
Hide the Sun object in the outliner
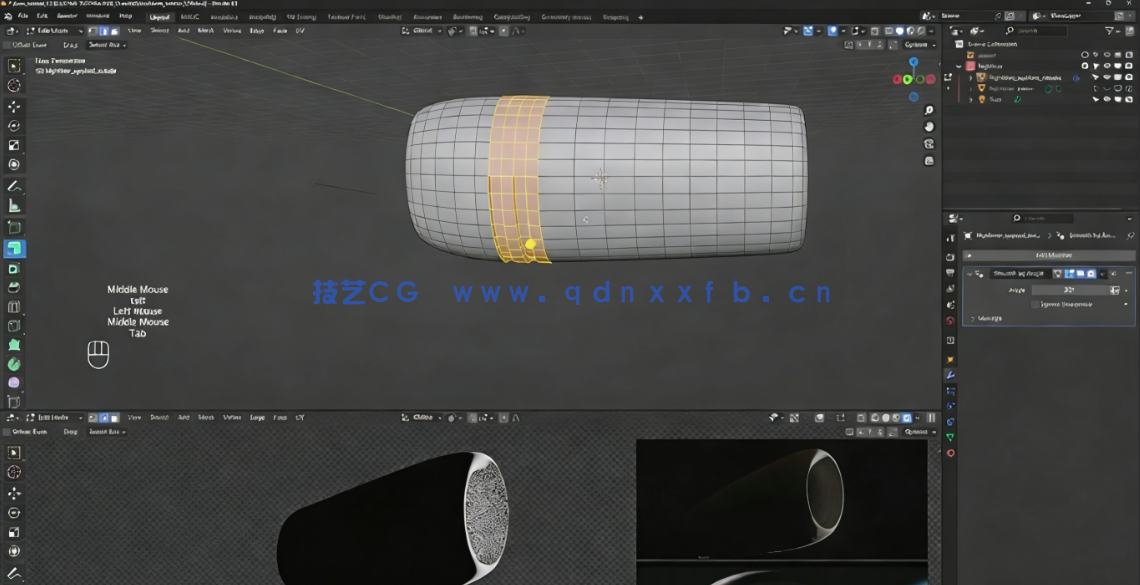(1107, 99)
